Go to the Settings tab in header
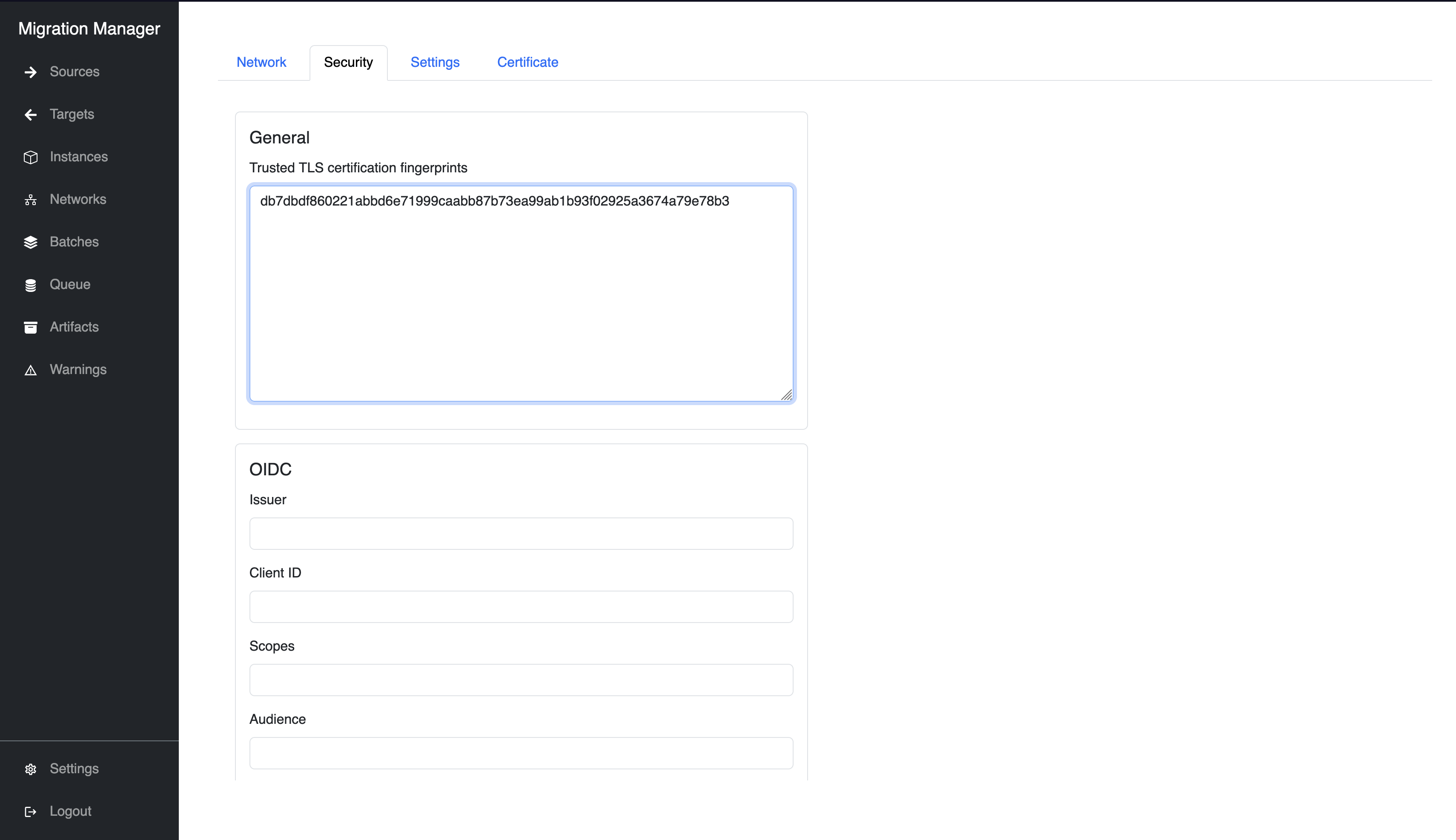 click(435, 62)
